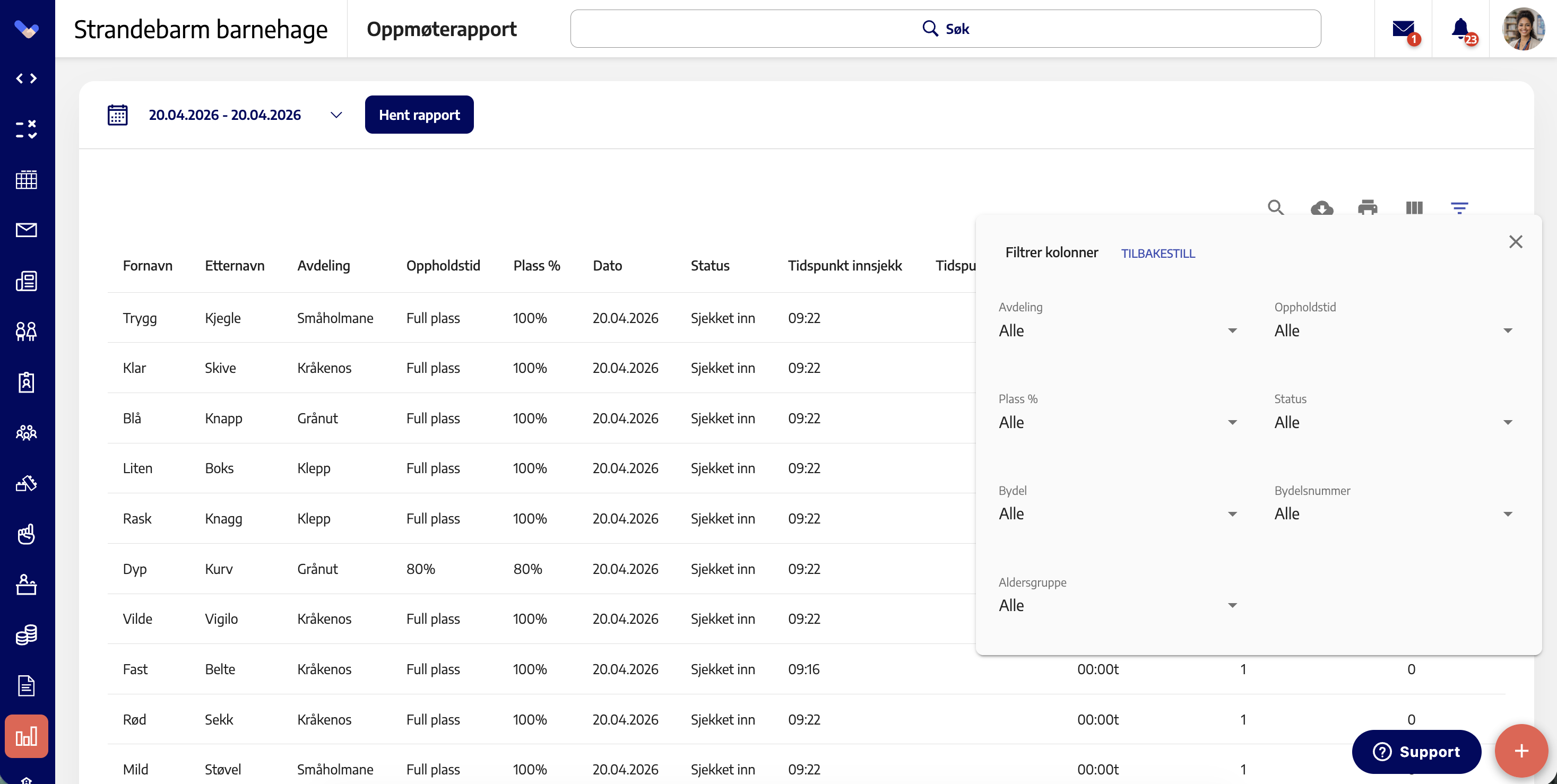Open the messages envelope with badge

[1404, 29]
